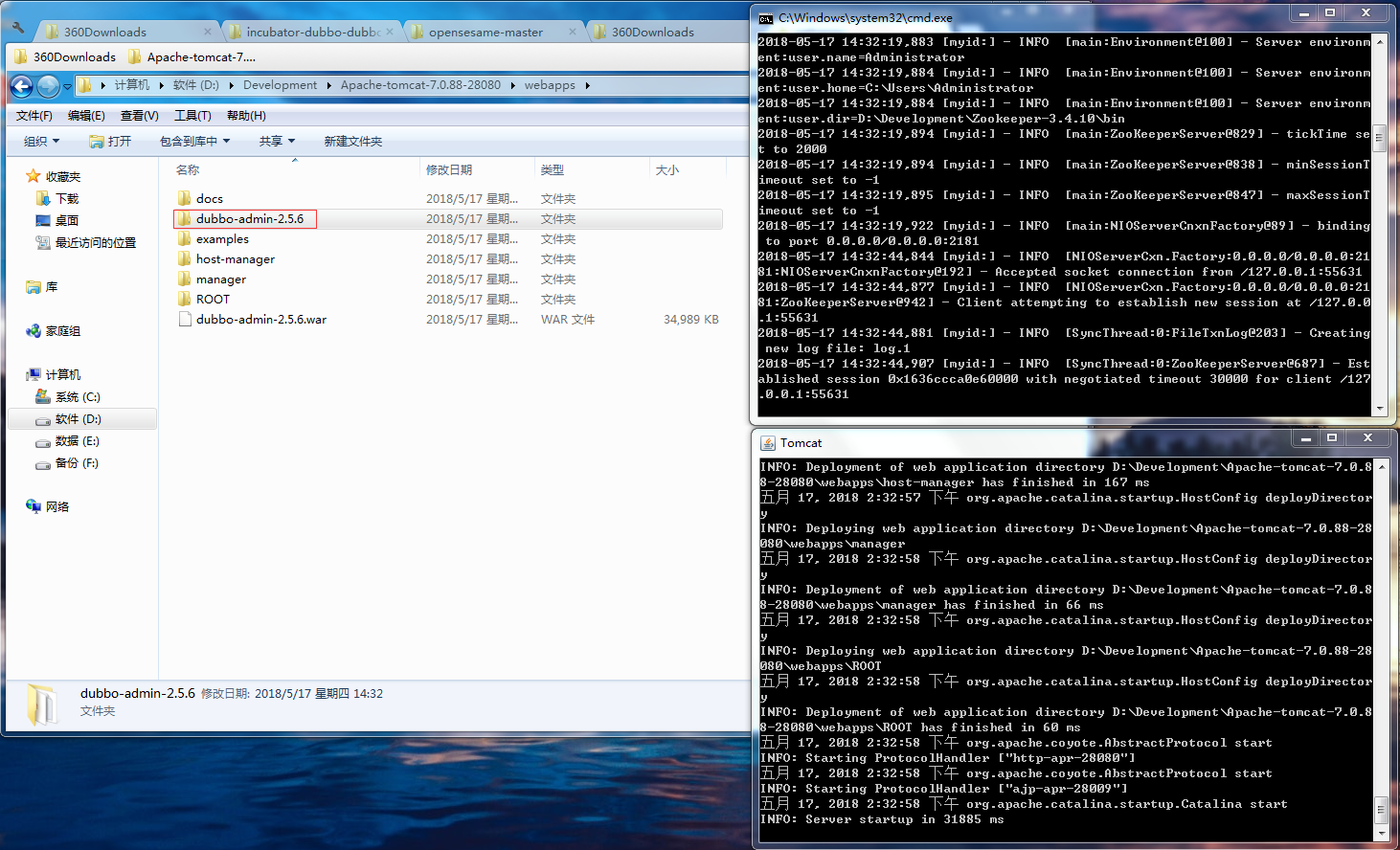Image resolution: width=1400 pixels, height=850 pixels.
Task: Click 'Server startup in 31885 ms' text in Tomcat
Action: click(x=904, y=819)
